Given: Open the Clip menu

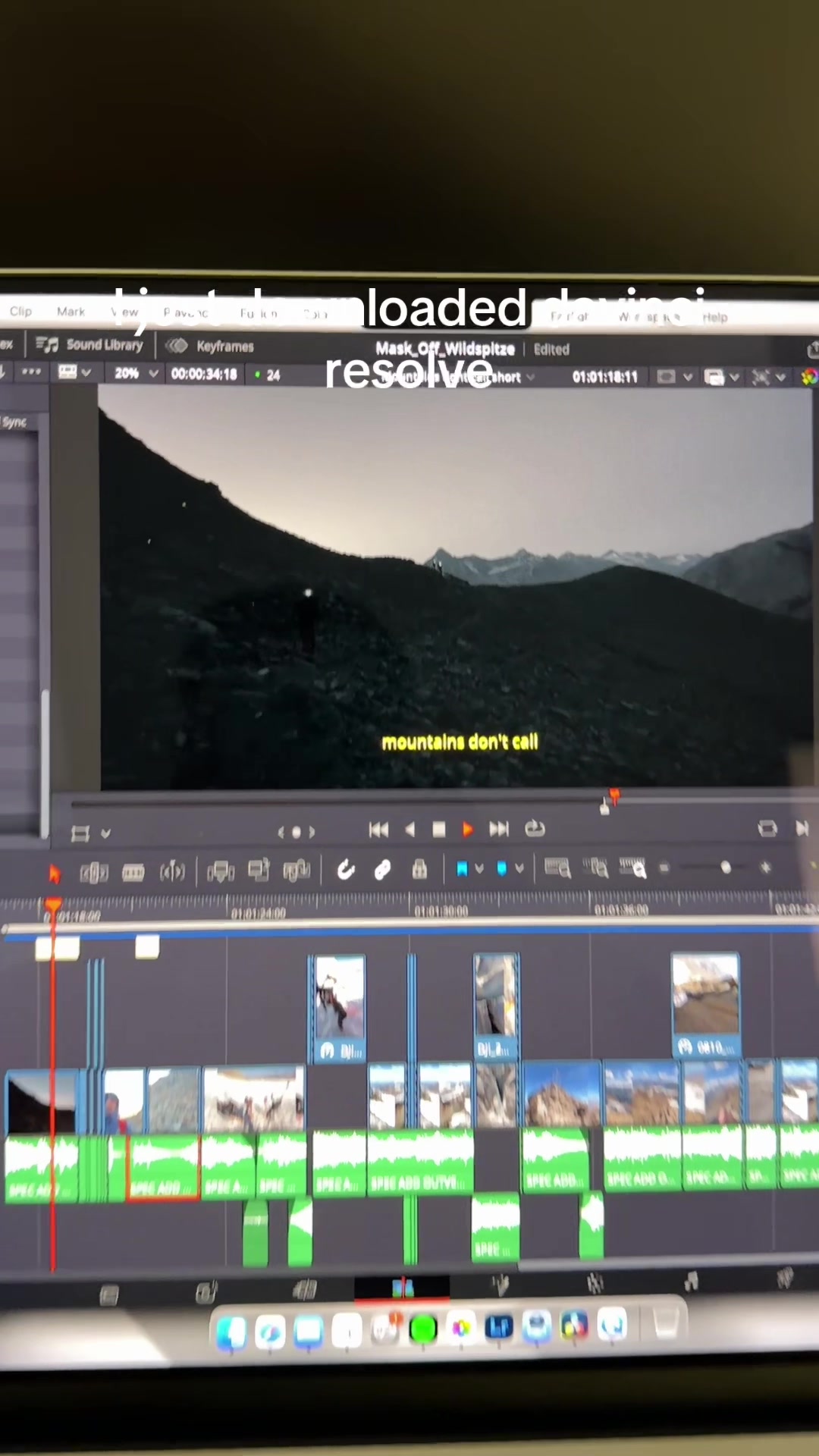Looking at the screenshot, I should tap(20, 311).
